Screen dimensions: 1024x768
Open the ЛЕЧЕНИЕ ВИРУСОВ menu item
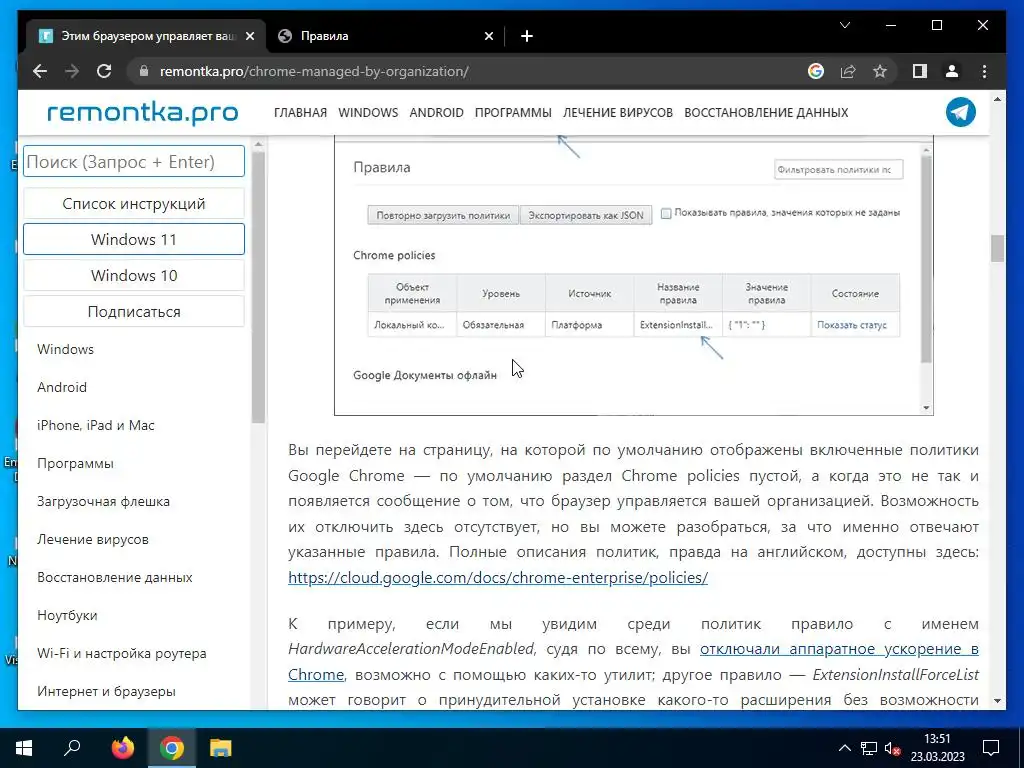[618, 112]
